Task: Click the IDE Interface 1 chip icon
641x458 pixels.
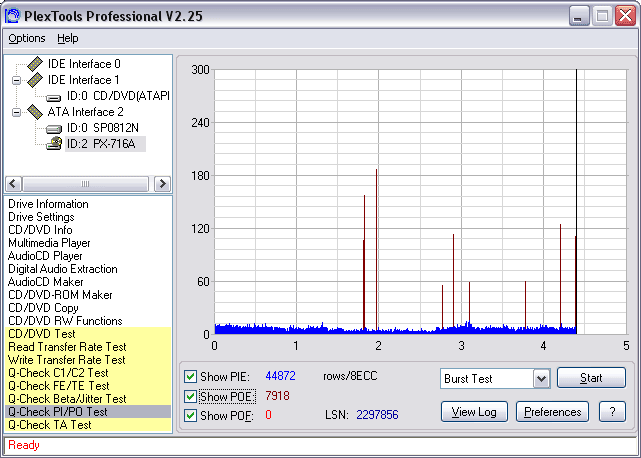Action: tap(35, 80)
